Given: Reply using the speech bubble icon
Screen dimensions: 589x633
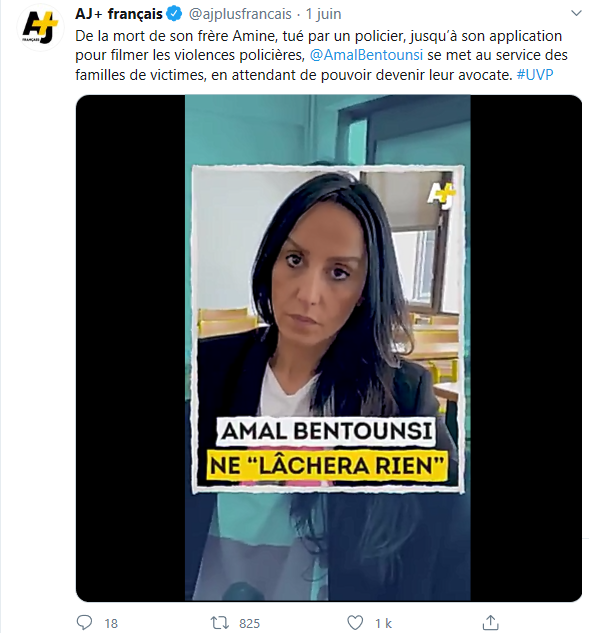Looking at the screenshot, I should click(84, 623).
